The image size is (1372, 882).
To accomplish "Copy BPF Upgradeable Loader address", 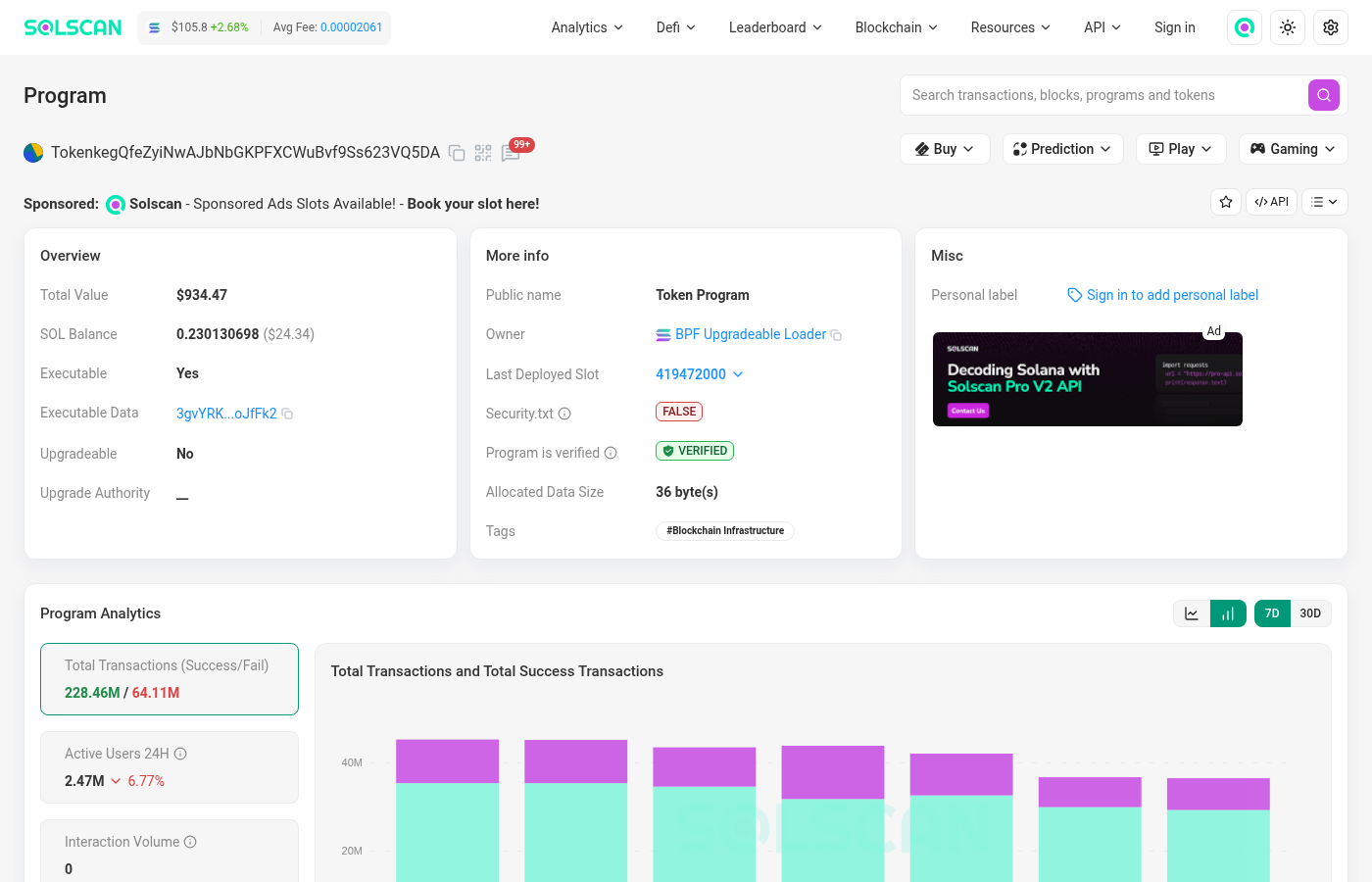I will pos(836,335).
